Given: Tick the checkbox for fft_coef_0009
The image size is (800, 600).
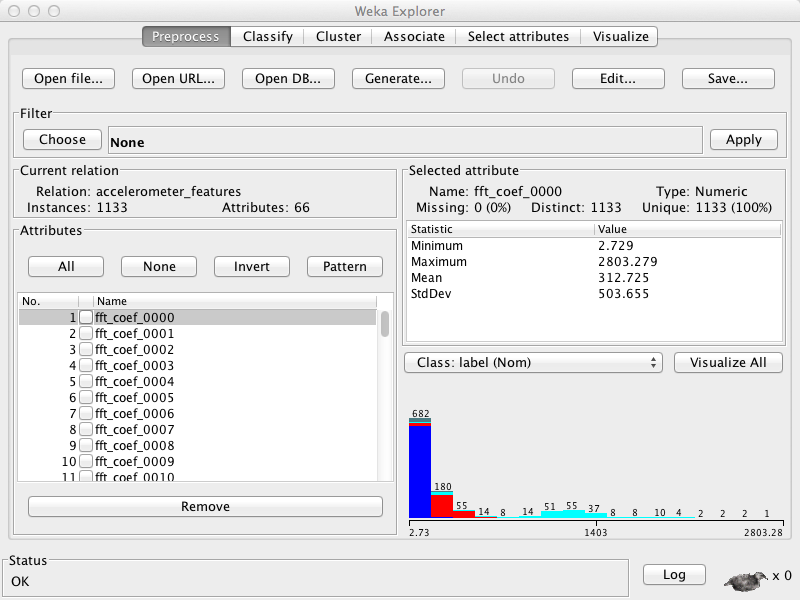Looking at the screenshot, I should 86,461.
